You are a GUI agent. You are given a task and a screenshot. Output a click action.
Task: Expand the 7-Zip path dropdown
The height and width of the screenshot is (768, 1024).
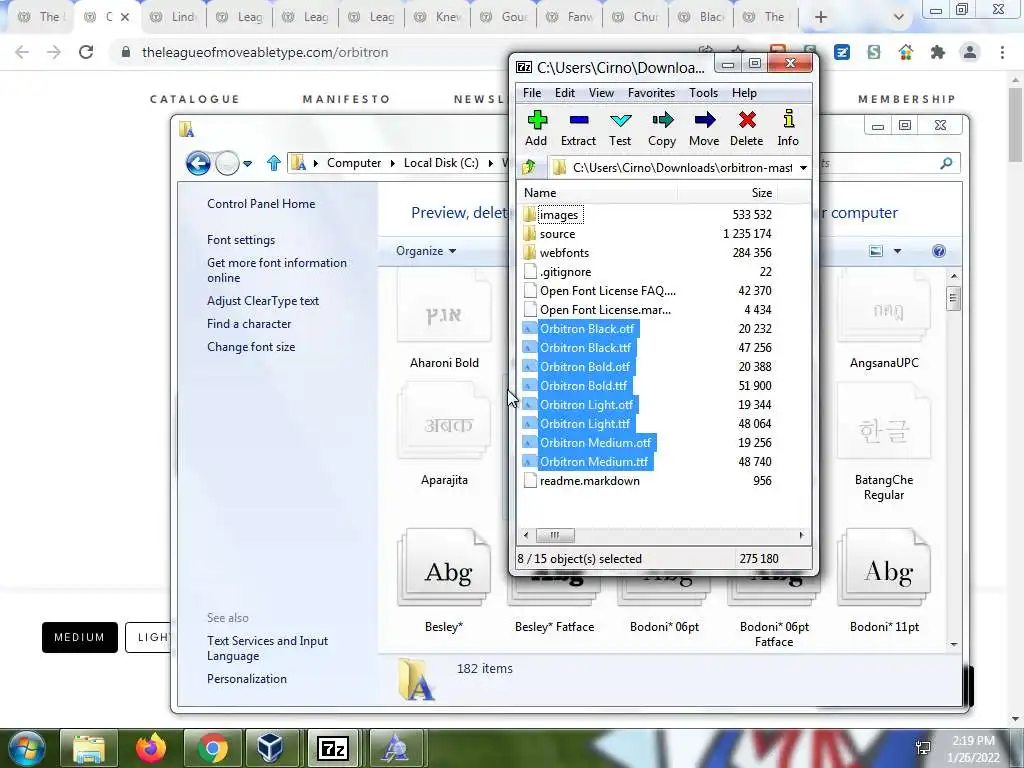(803, 168)
